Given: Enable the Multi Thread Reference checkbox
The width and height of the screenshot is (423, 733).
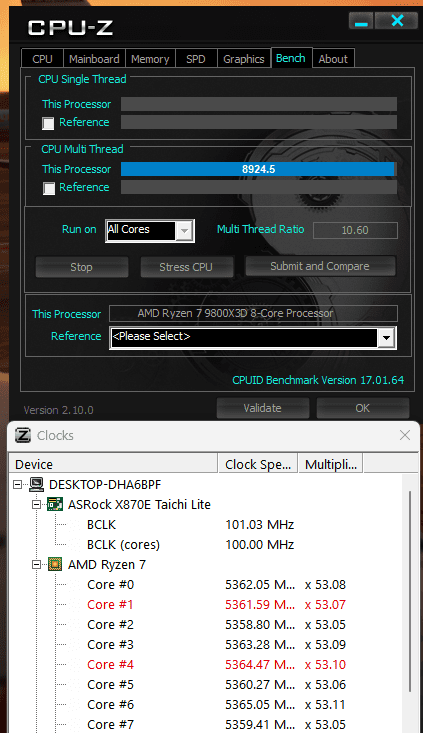Looking at the screenshot, I should (x=49, y=188).
